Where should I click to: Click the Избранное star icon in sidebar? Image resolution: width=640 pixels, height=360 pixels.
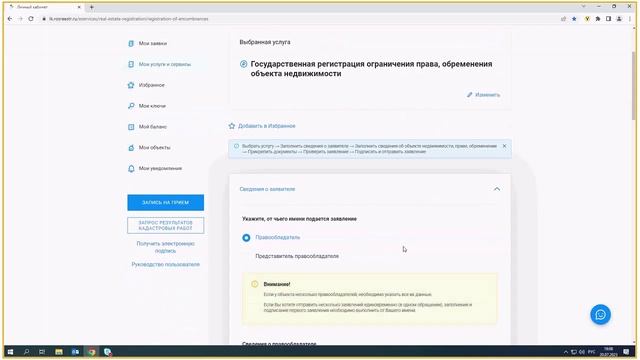(131, 85)
